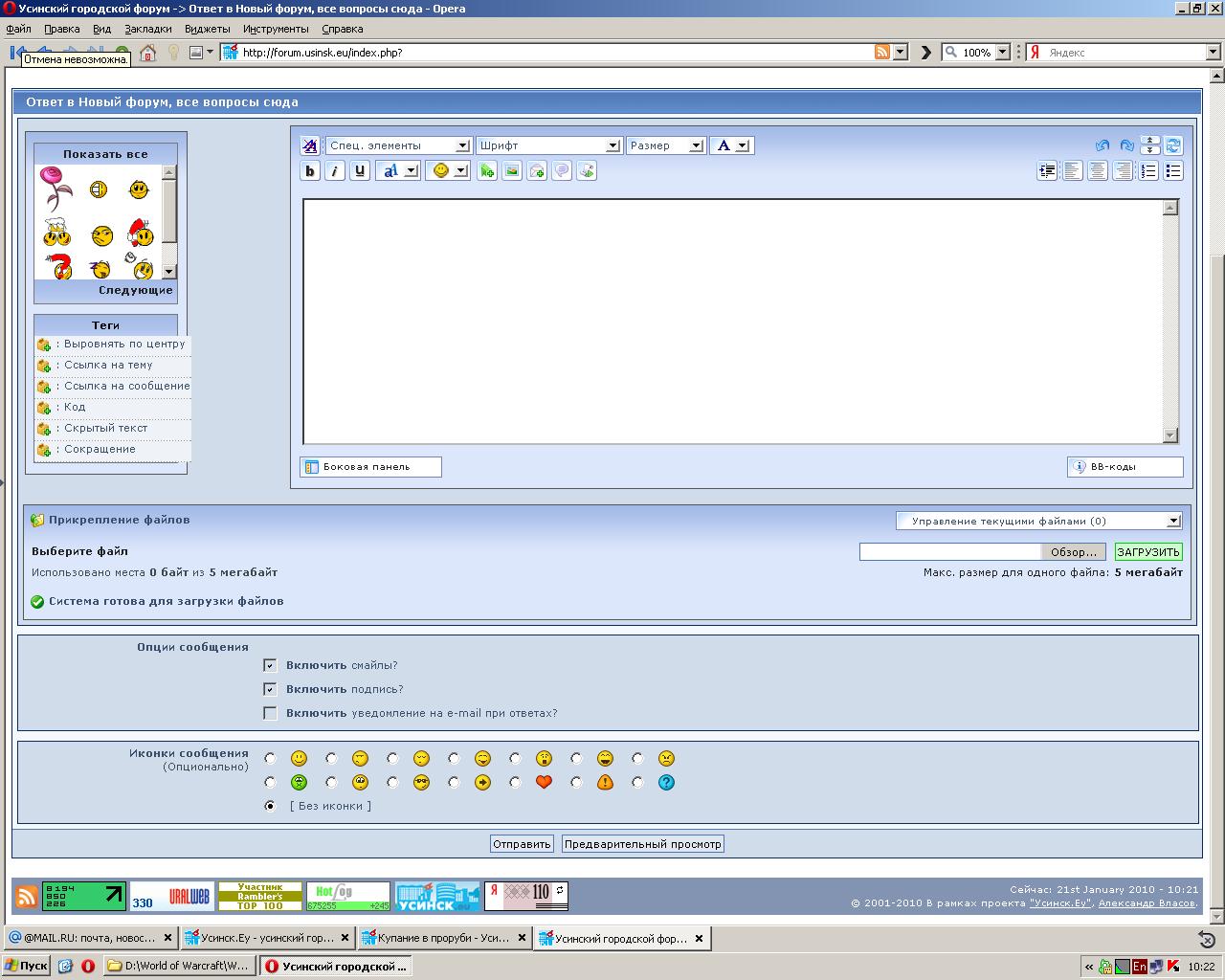This screenshot has height=980, width=1225.
Task: Click the insert quote bubble icon
Action: pyautogui.click(x=562, y=171)
